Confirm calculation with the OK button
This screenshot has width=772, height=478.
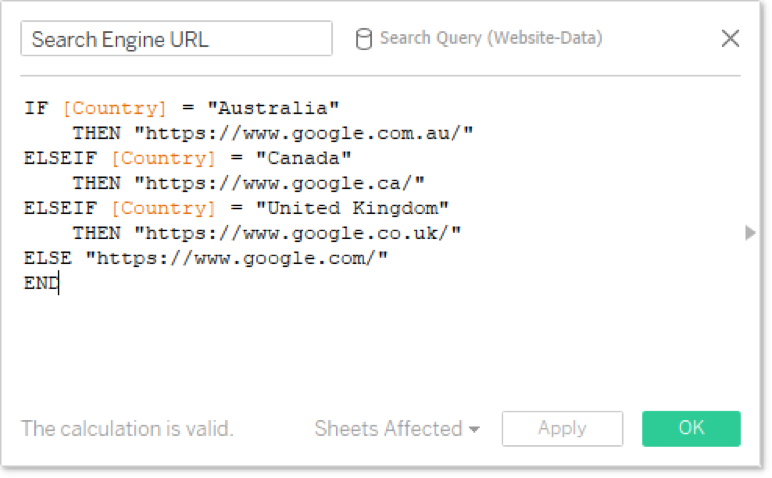(x=691, y=428)
